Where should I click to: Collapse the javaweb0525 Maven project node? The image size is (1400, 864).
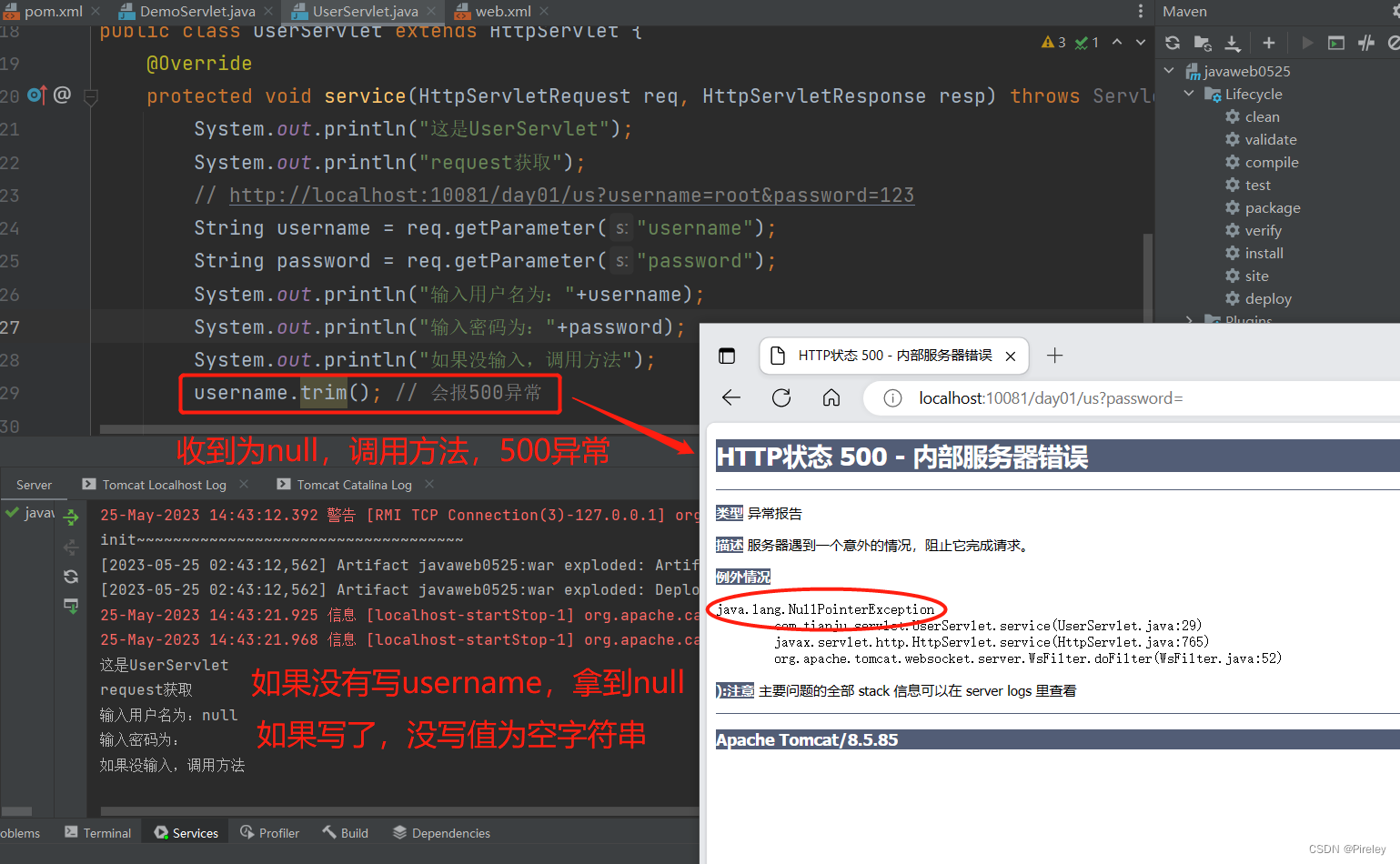point(1170,71)
